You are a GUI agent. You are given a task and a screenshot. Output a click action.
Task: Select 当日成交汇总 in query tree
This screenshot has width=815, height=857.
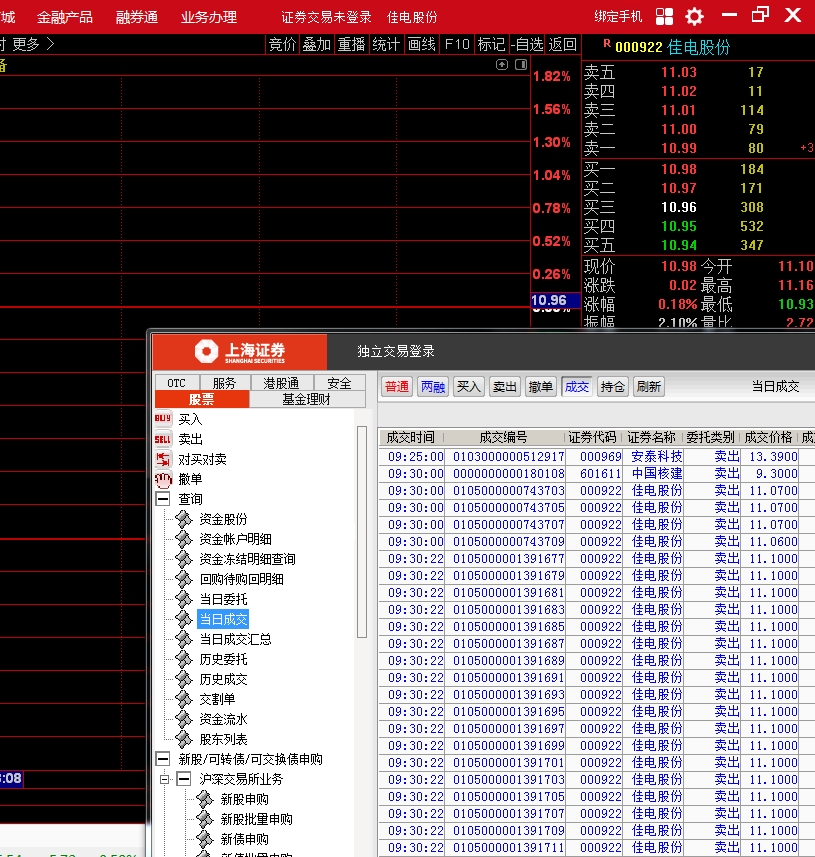click(x=236, y=639)
